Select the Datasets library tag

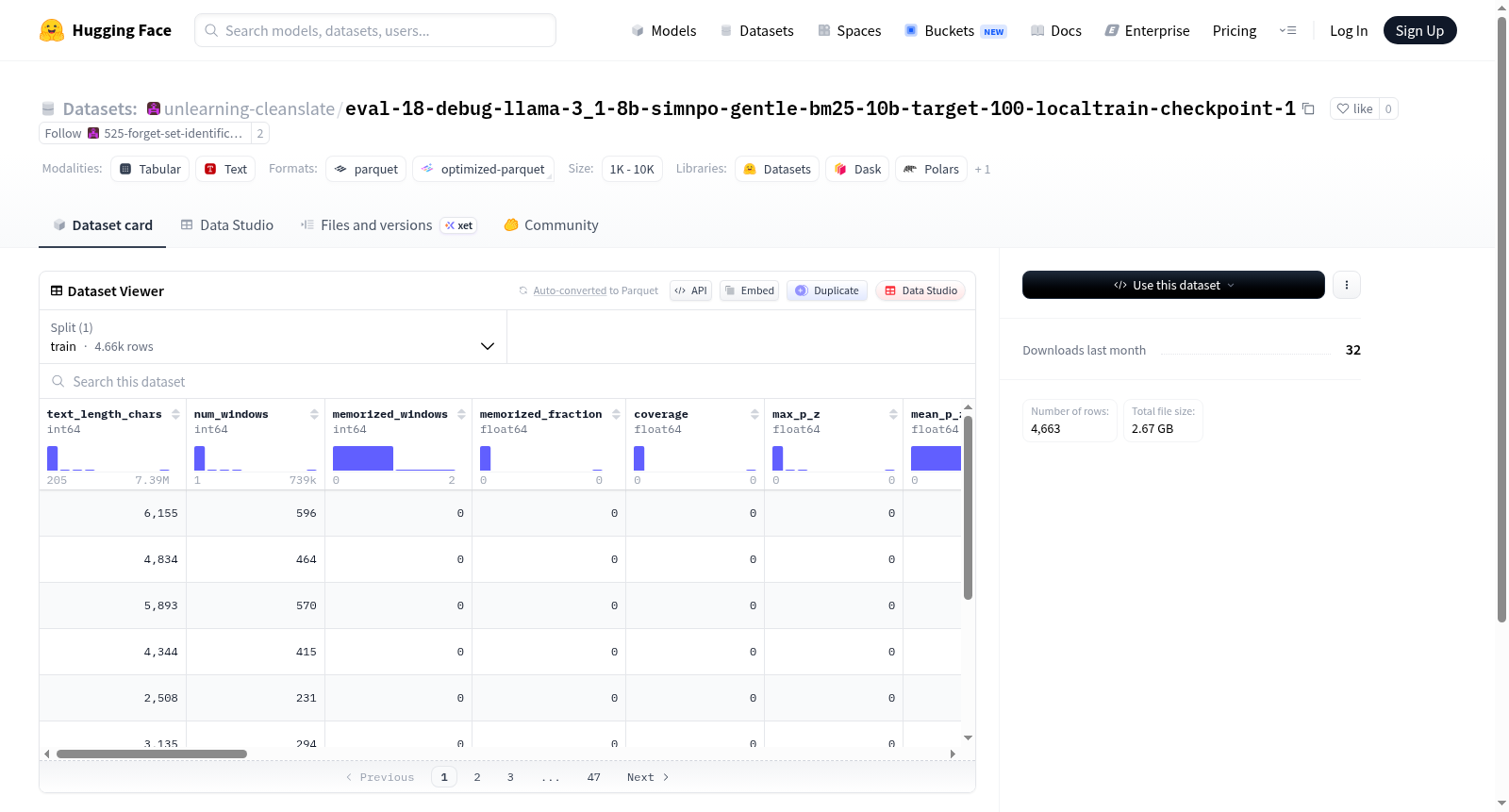777,169
